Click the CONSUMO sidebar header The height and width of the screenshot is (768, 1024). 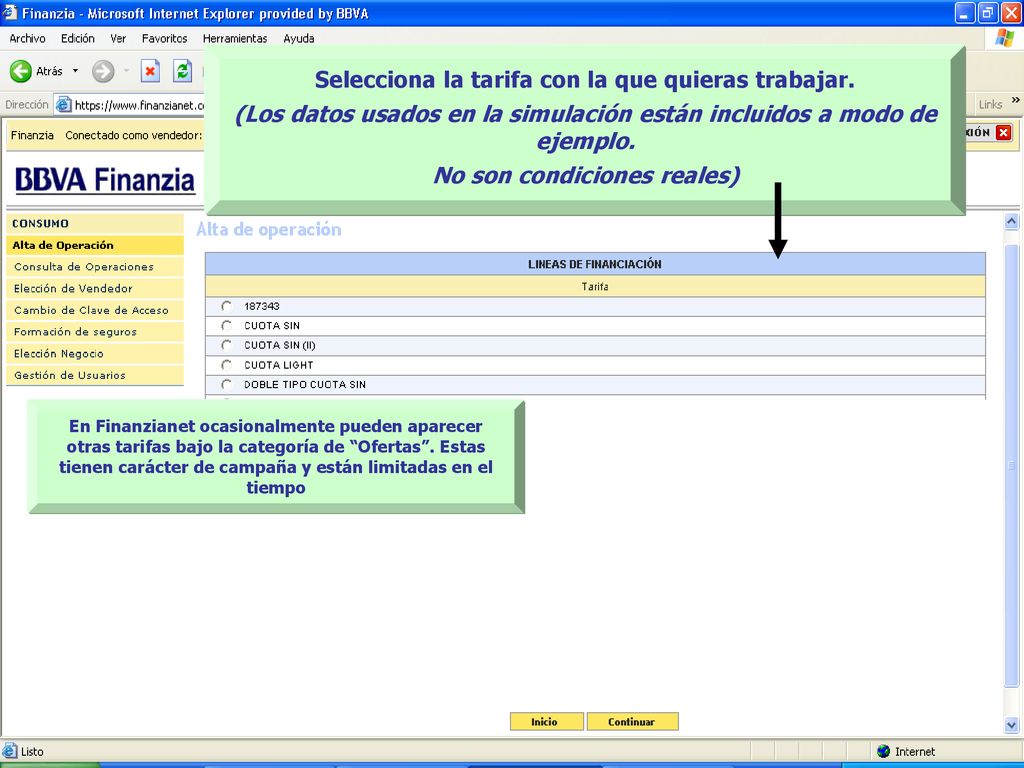point(95,223)
